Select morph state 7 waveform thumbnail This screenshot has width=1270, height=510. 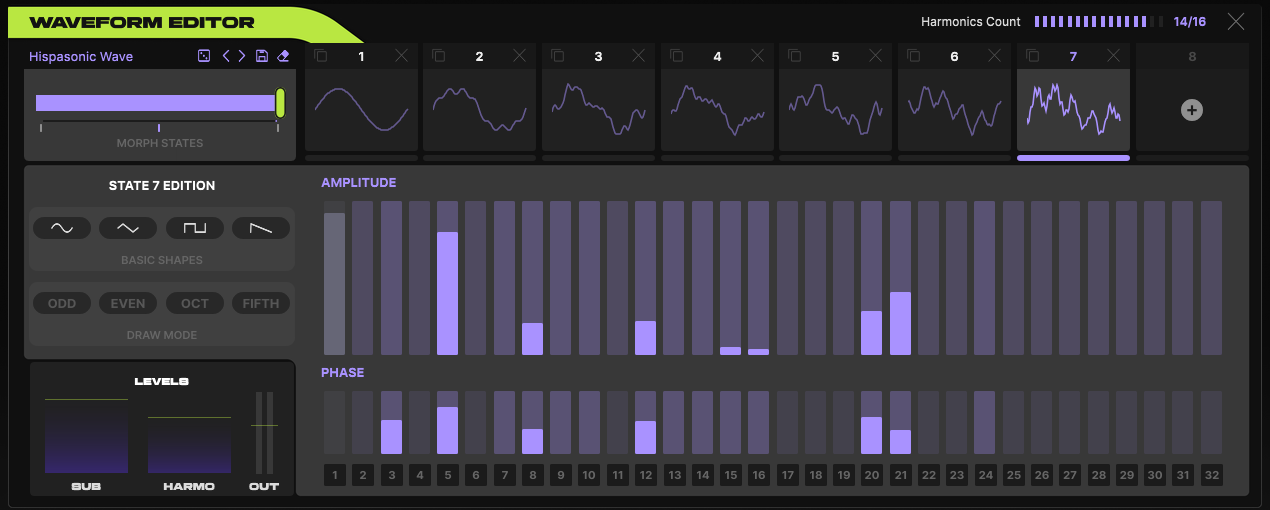coord(1073,110)
